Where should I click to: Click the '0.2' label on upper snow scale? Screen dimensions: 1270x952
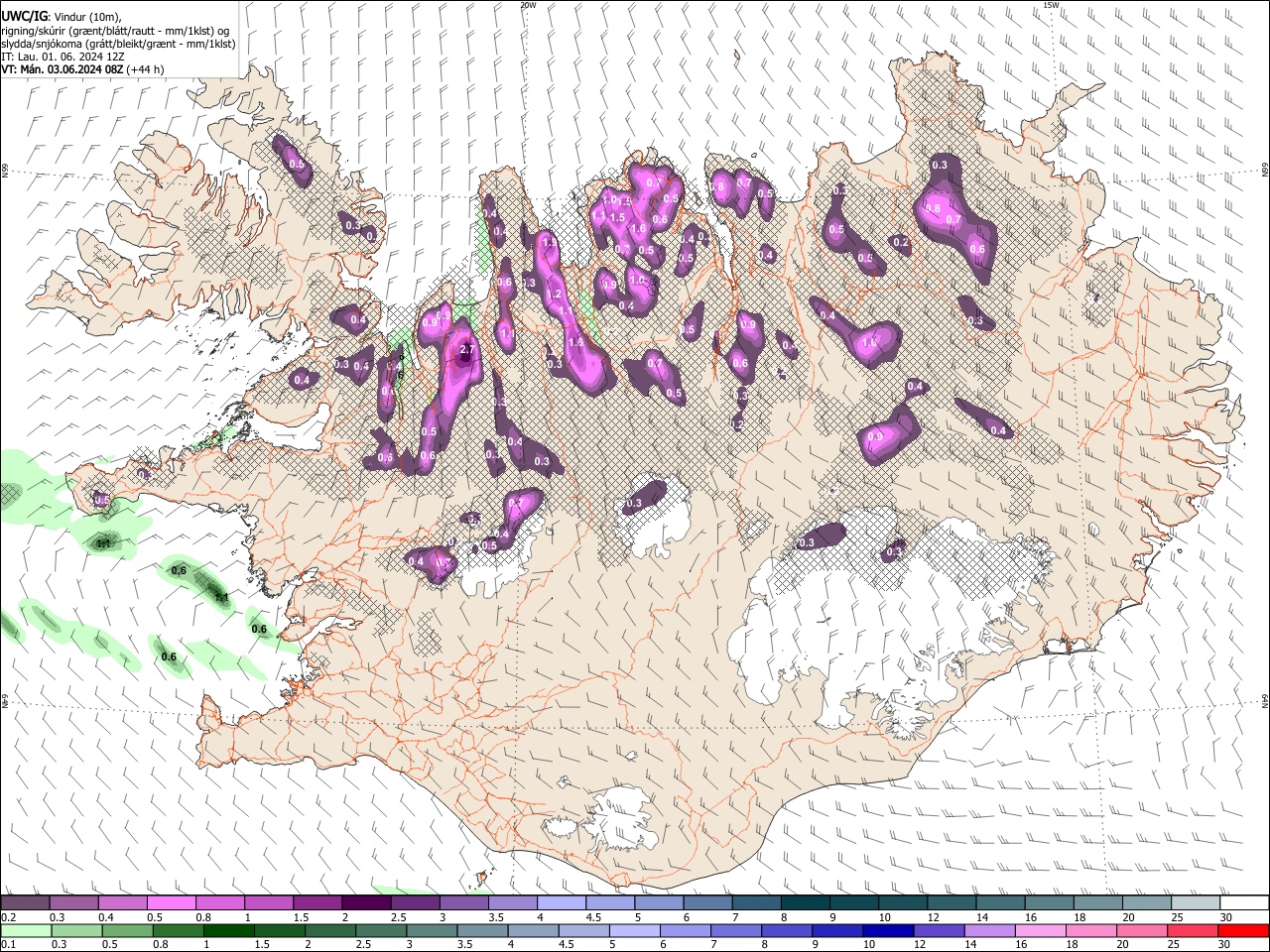tap(10, 917)
